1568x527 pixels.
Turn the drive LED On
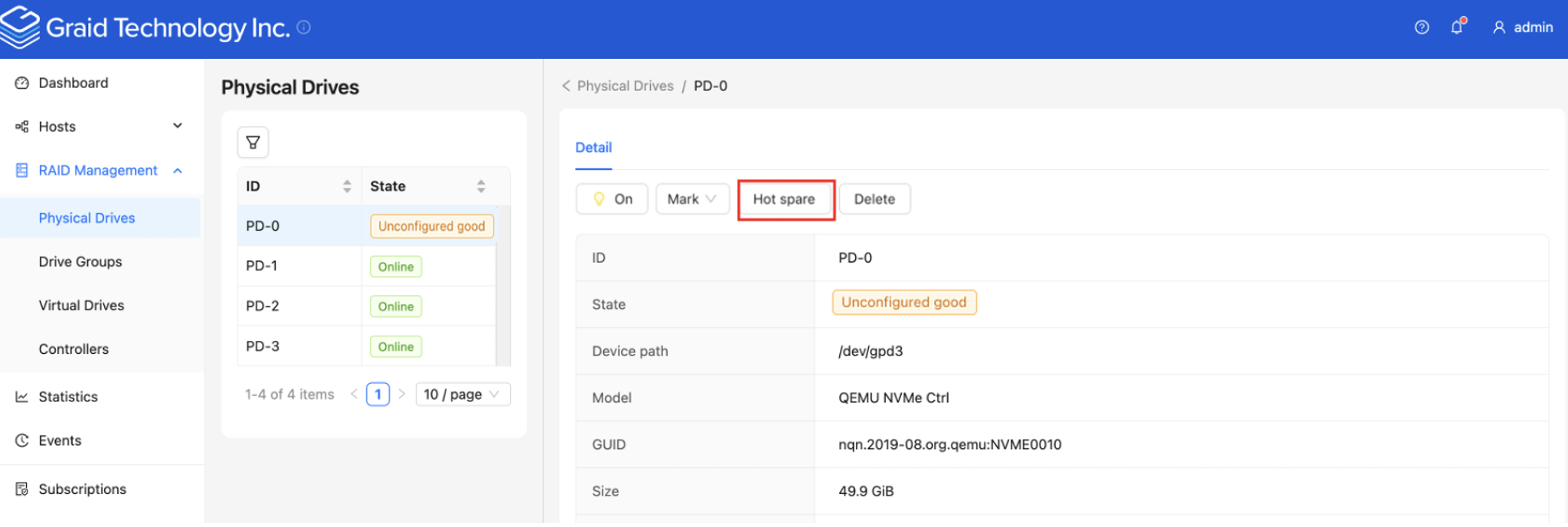coord(612,199)
